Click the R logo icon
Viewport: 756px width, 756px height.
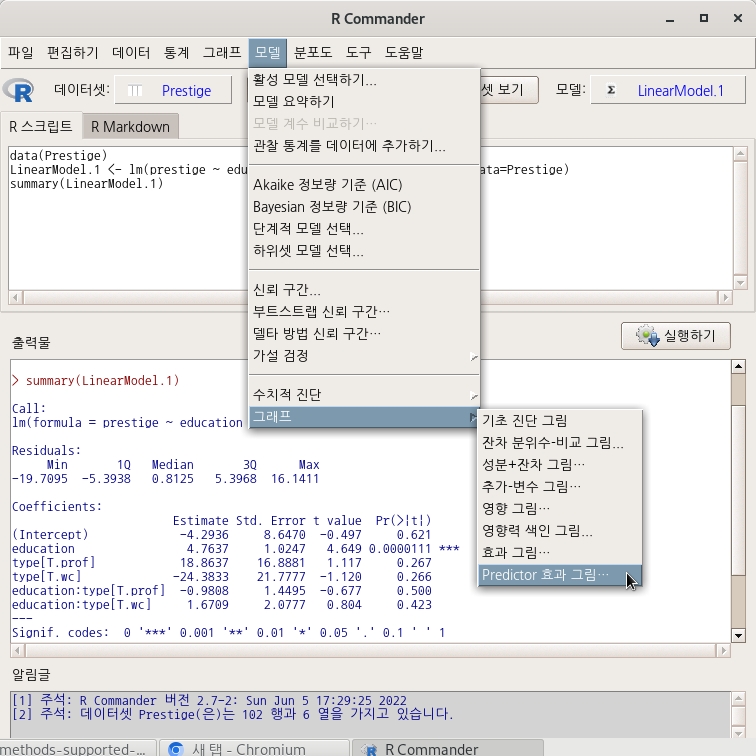[x=18, y=90]
